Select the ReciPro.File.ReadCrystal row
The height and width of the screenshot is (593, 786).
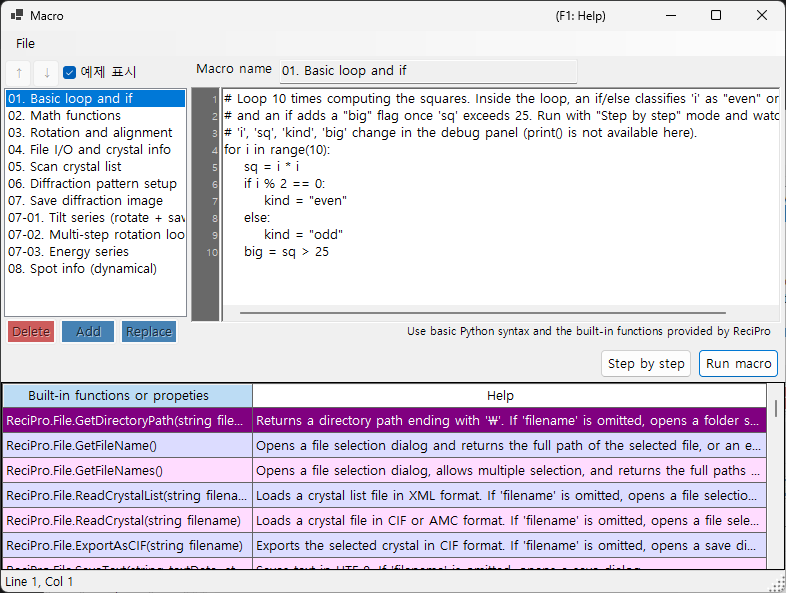384,520
